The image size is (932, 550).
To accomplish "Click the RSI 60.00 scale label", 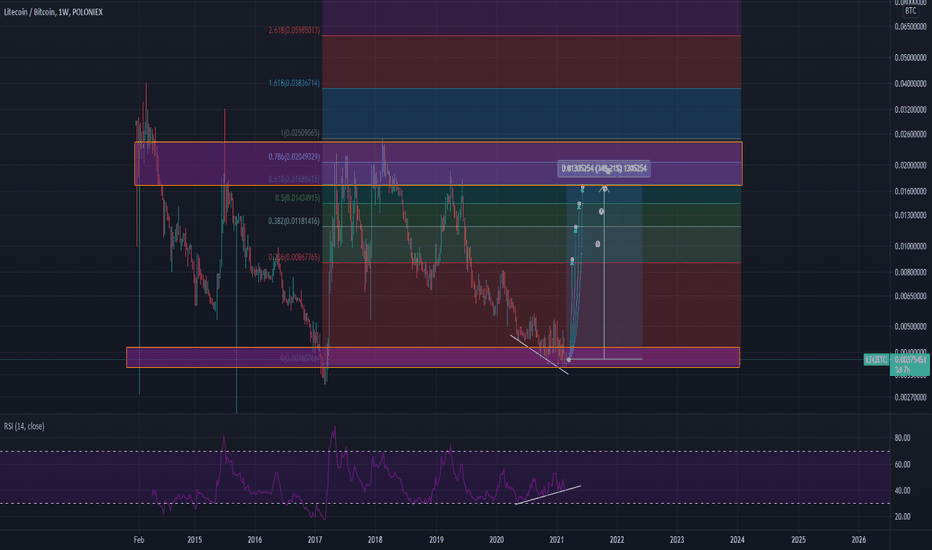I will 902,464.
